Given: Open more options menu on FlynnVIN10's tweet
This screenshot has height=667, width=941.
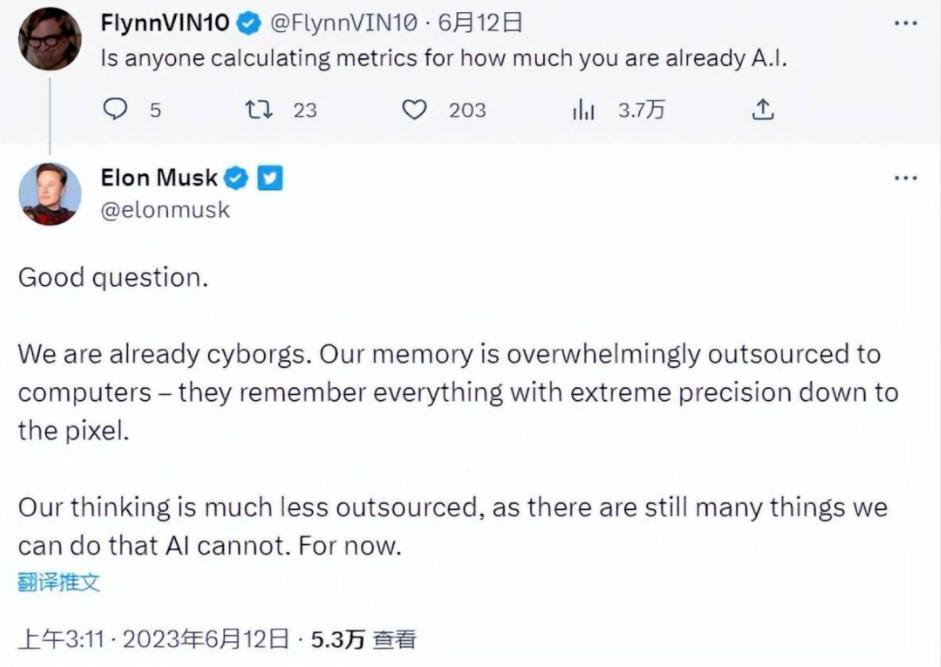Looking at the screenshot, I should coord(905,22).
